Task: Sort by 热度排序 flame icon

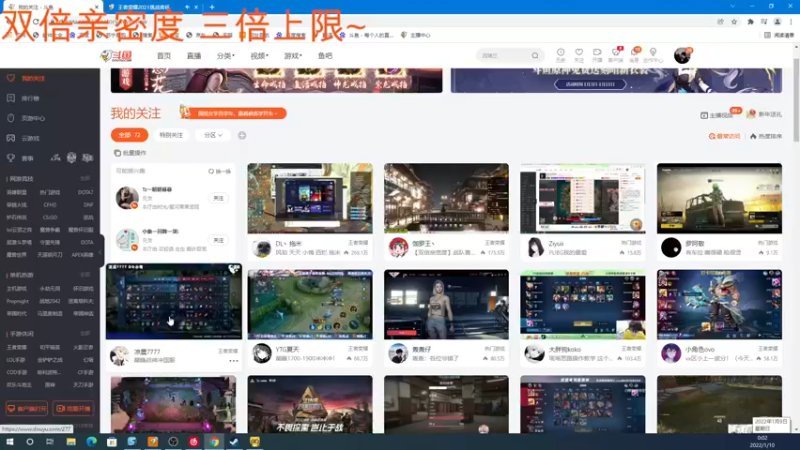Action: pos(753,136)
